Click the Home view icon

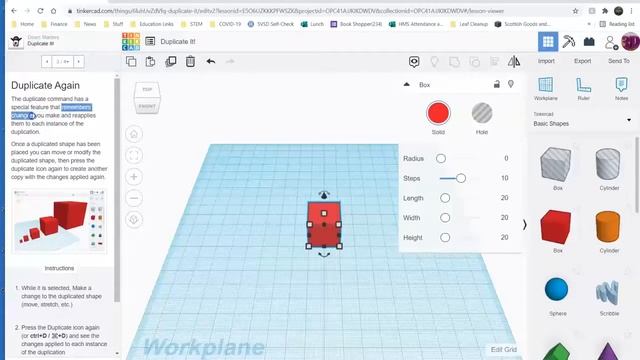pyautogui.click(x=134, y=134)
